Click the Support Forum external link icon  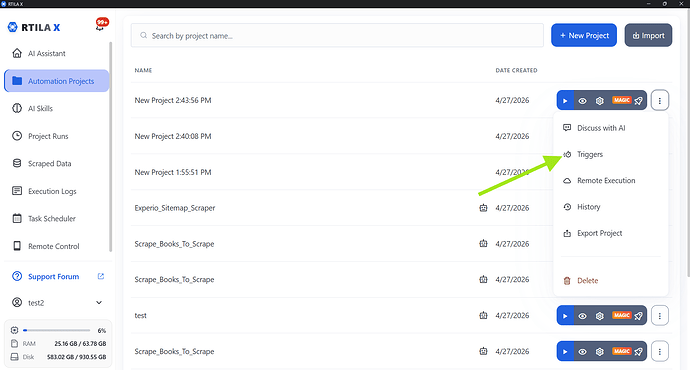(x=101, y=276)
